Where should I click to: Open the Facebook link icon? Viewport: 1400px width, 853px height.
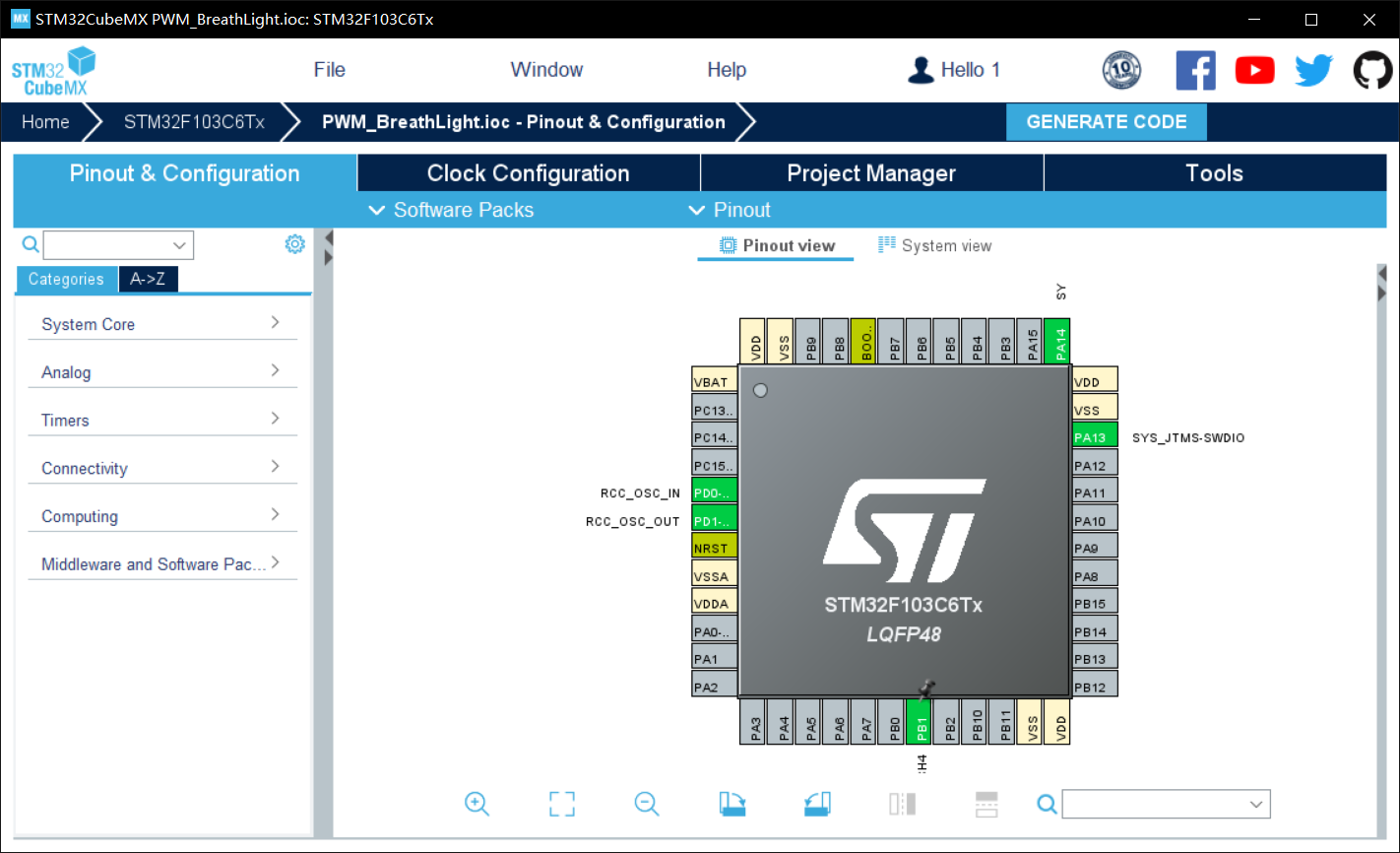click(x=1195, y=71)
